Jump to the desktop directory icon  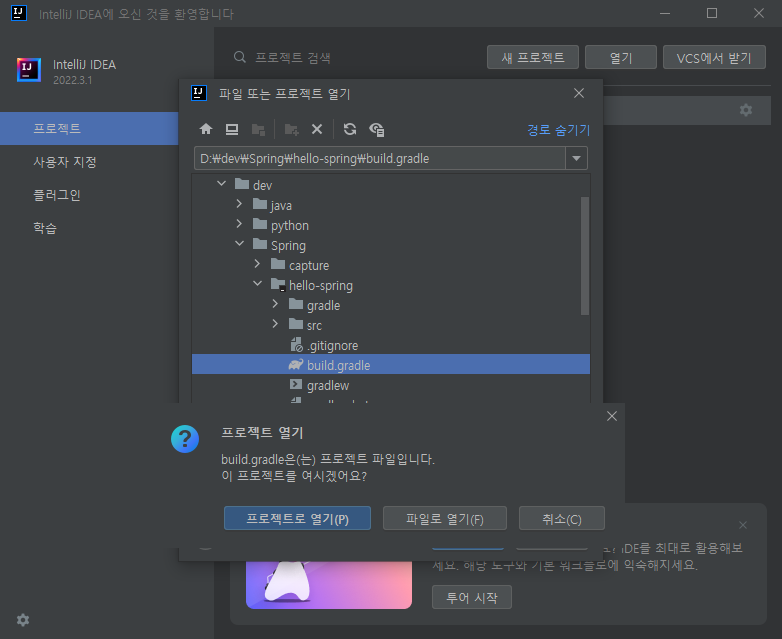232,130
